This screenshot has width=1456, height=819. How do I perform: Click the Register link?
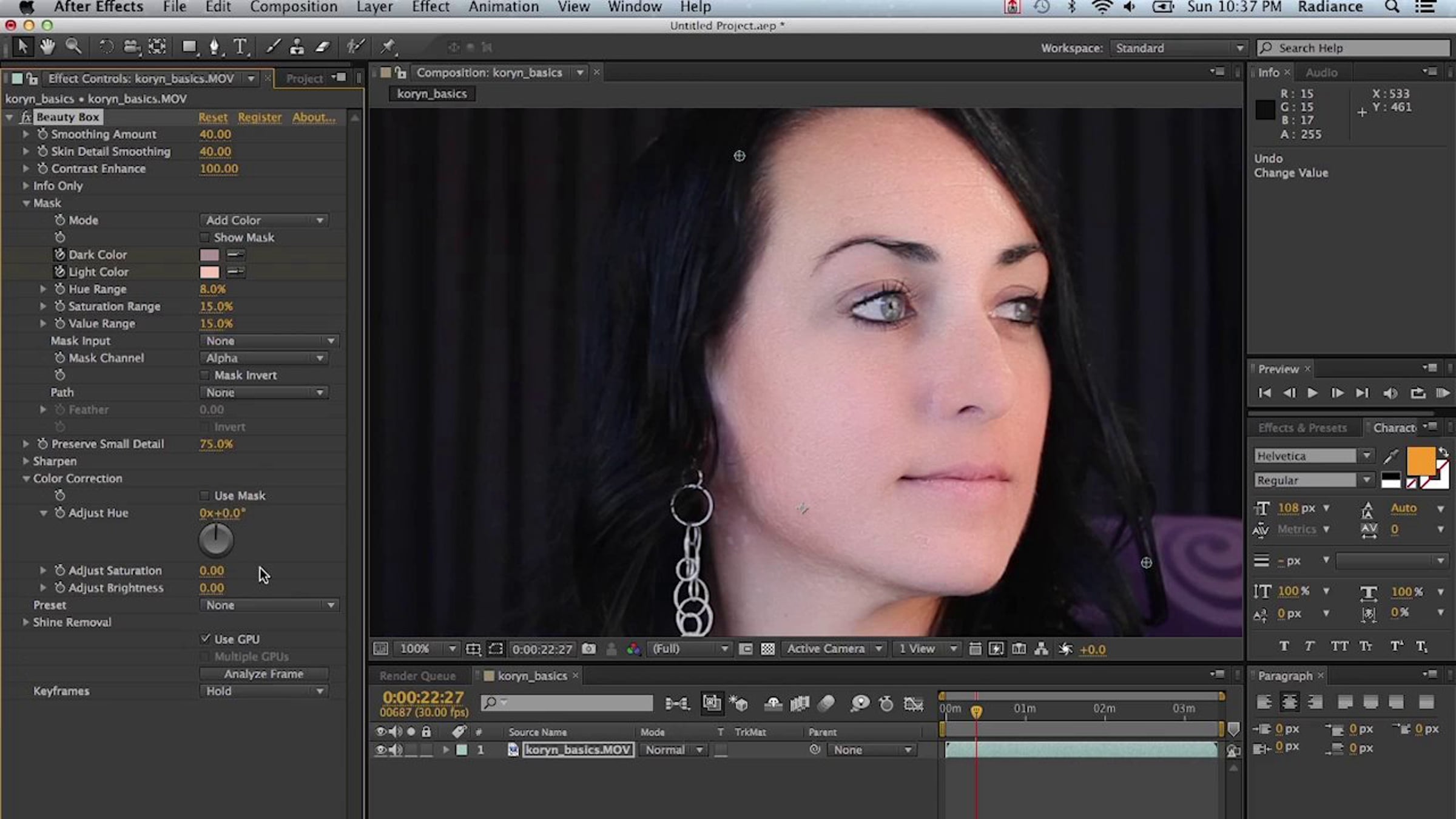260,117
